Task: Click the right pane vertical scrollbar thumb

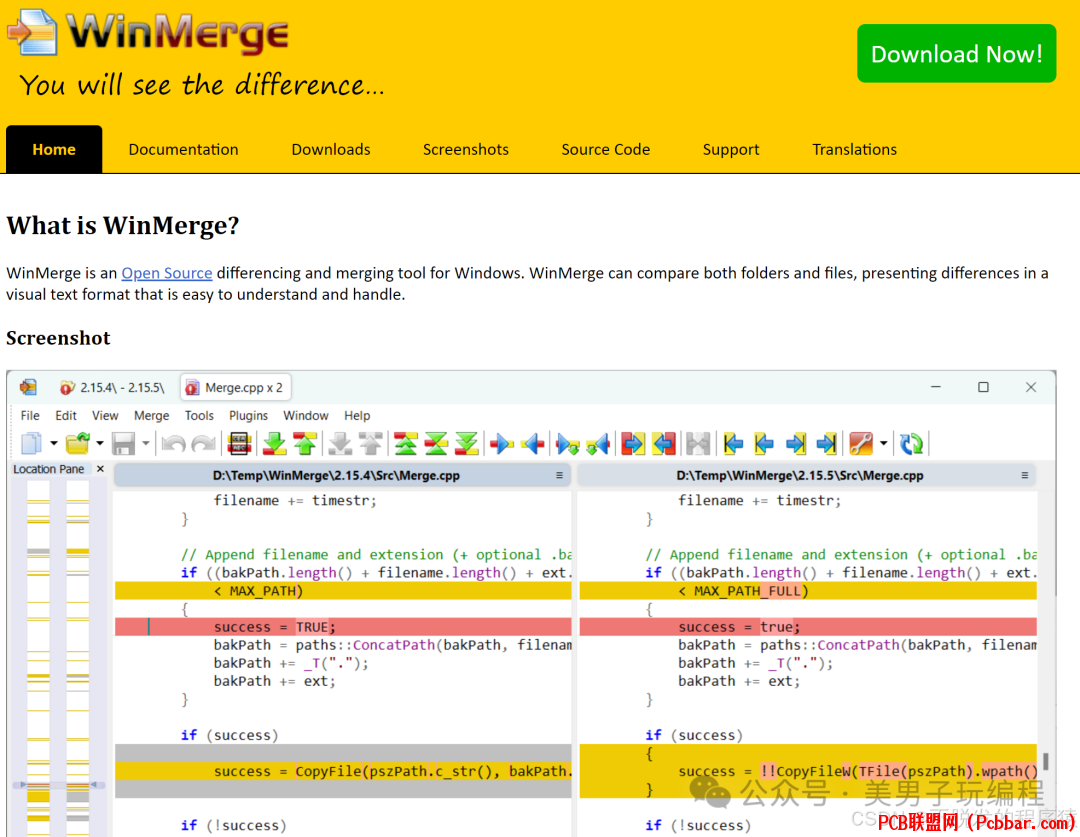Action: [x=1046, y=761]
